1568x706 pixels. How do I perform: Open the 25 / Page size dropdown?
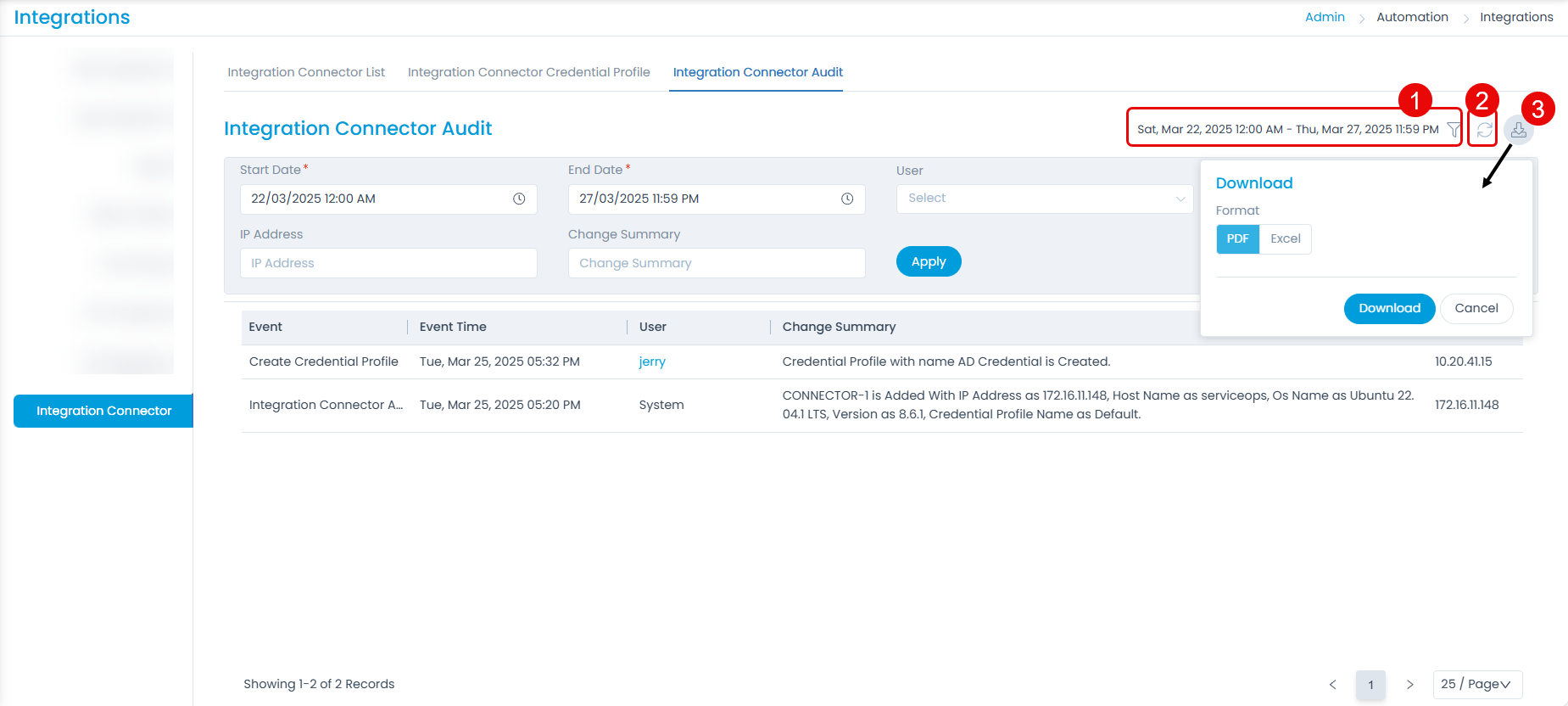point(1476,685)
